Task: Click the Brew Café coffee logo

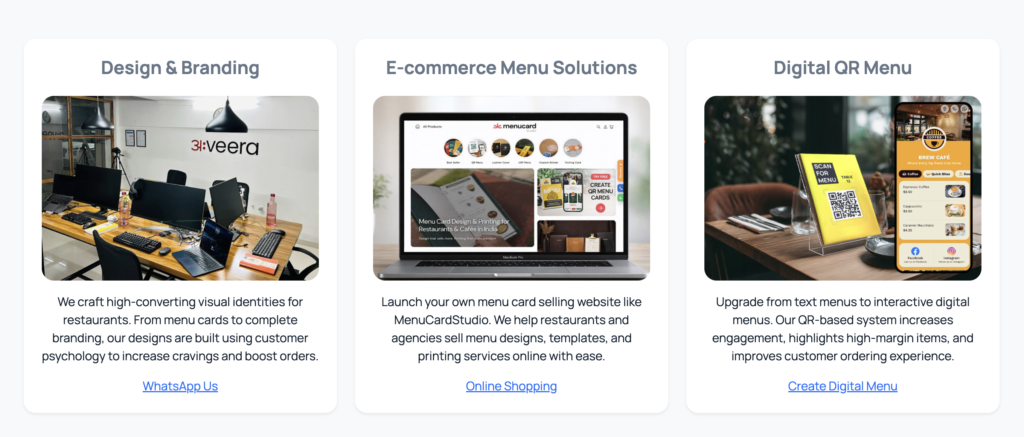Action: (934, 139)
